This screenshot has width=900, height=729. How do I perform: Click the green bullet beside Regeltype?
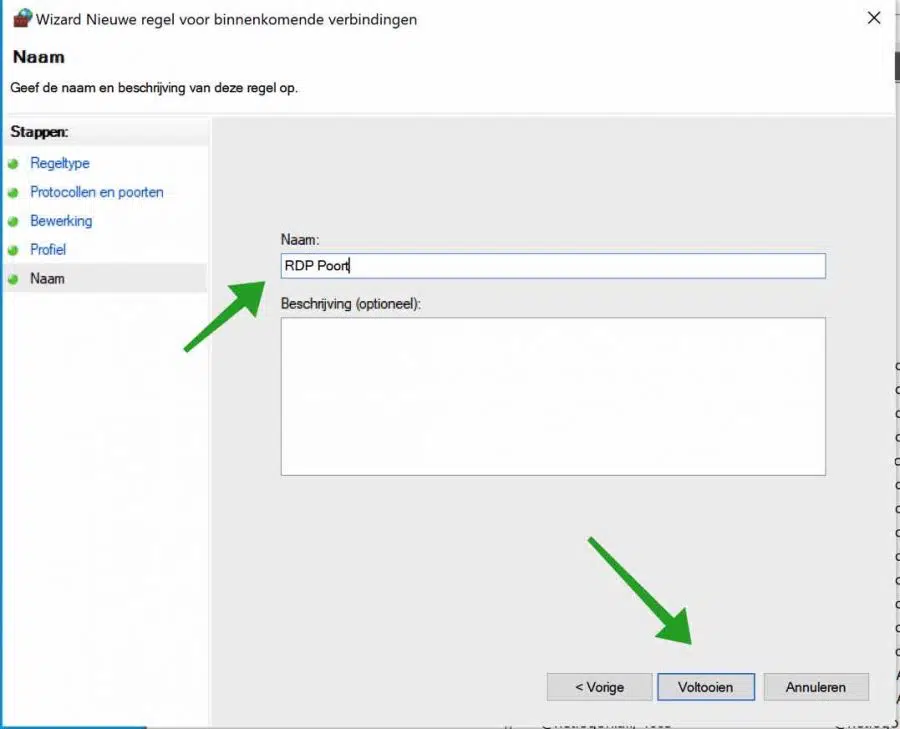click(x=13, y=164)
